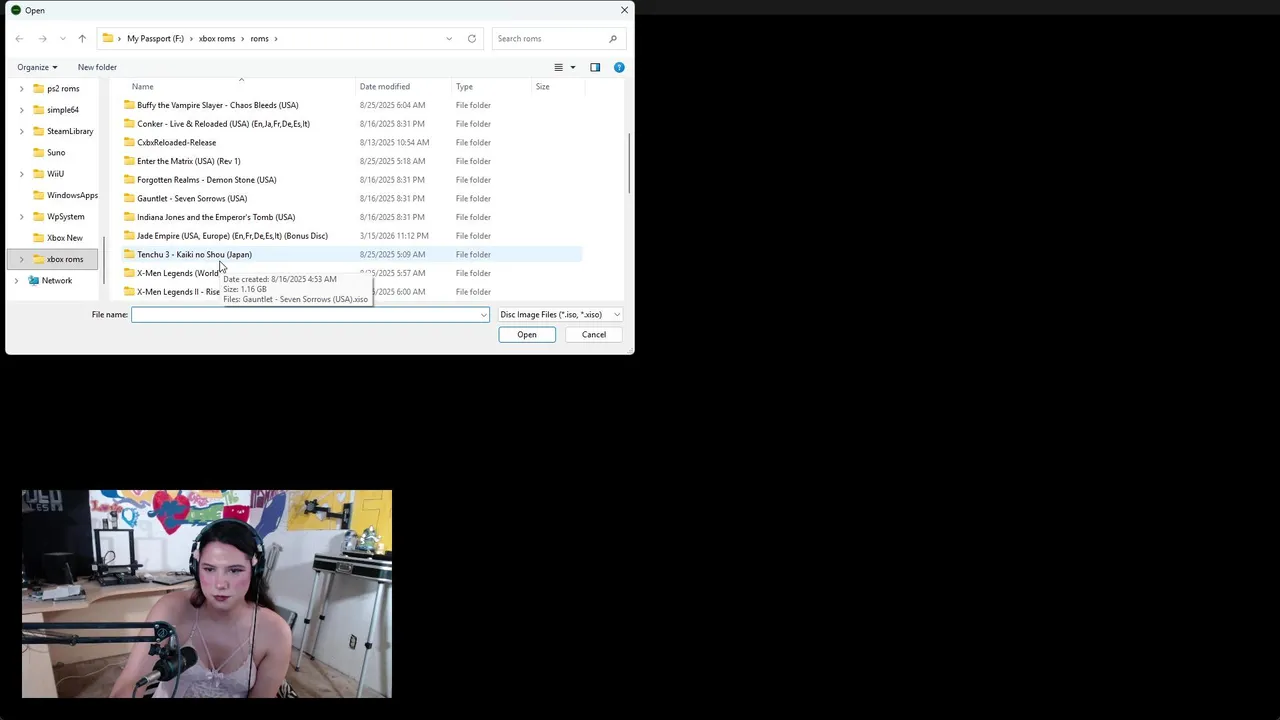This screenshot has width=1280, height=720.
Task: Go back using the Back arrow
Action: 19,39
